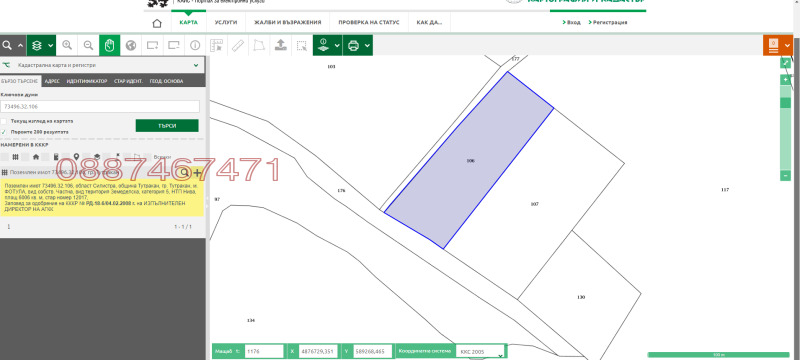Open the search panel magnifier tool

7,45
